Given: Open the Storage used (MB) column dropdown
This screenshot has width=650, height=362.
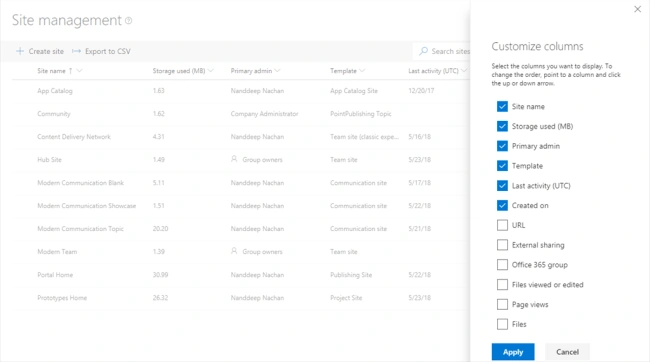Looking at the screenshot, I should (211, 71).
